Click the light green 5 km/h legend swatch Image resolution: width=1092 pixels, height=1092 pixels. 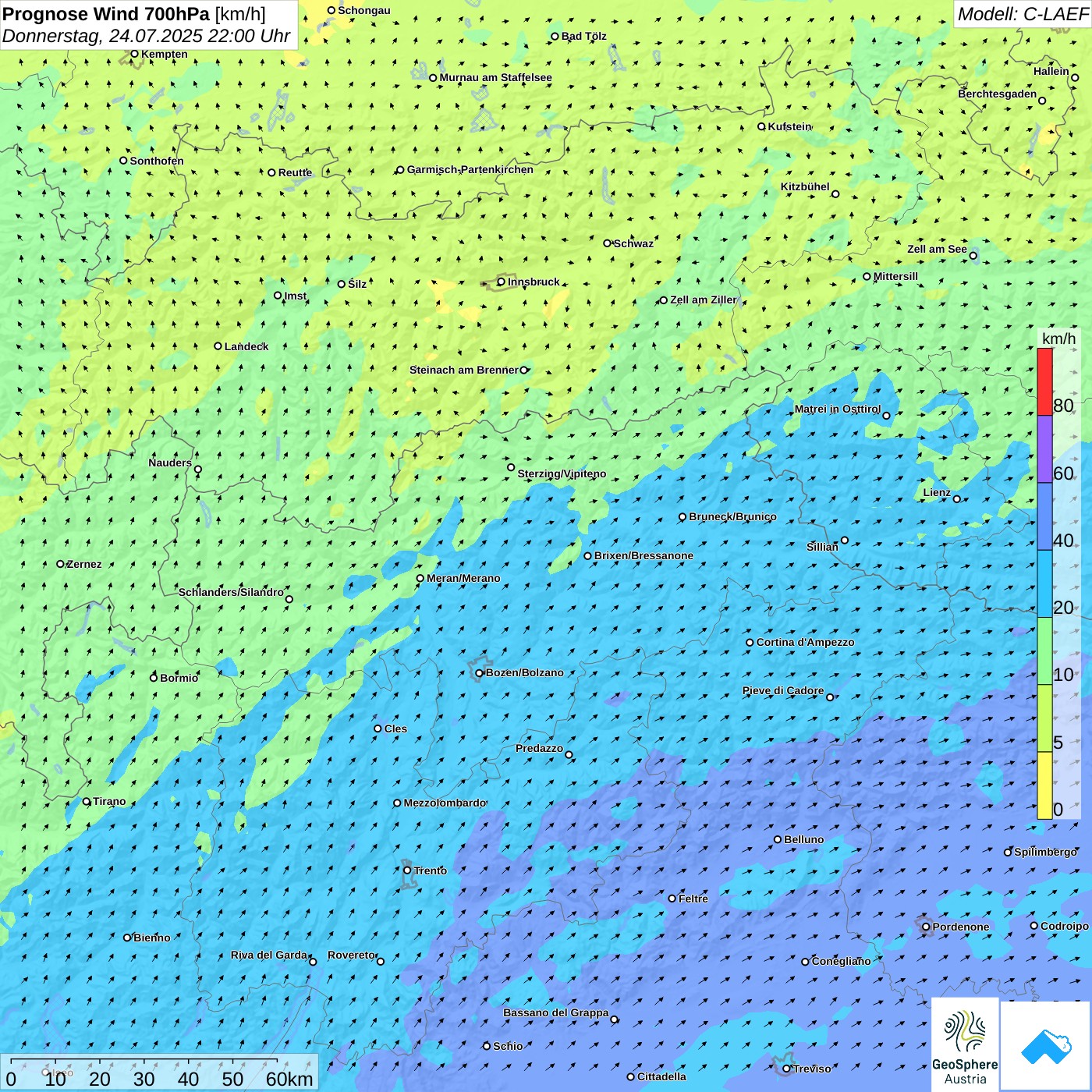point(1044,718)
